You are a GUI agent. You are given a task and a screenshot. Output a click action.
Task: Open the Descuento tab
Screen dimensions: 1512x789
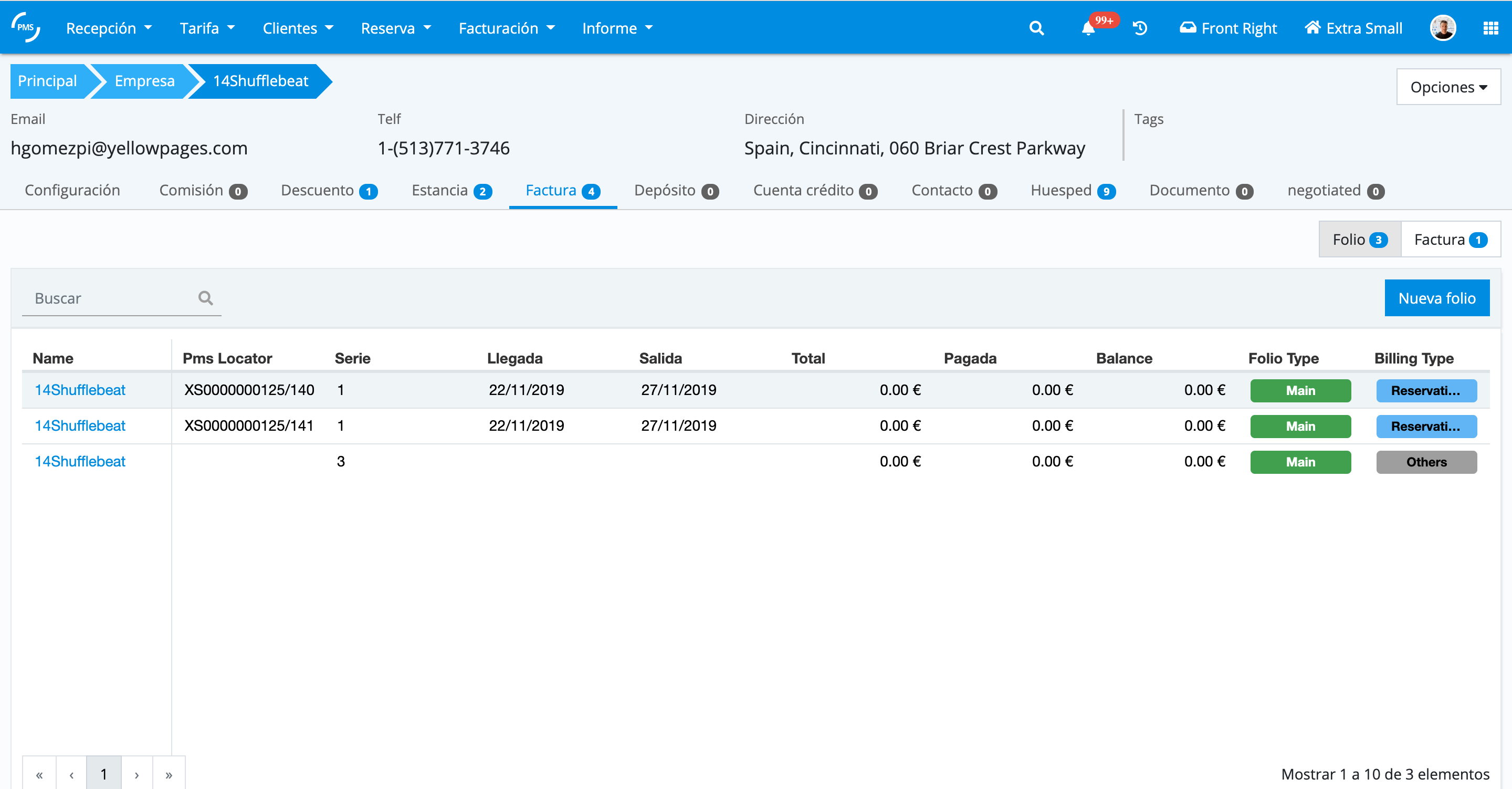click(x=328, y=190)
